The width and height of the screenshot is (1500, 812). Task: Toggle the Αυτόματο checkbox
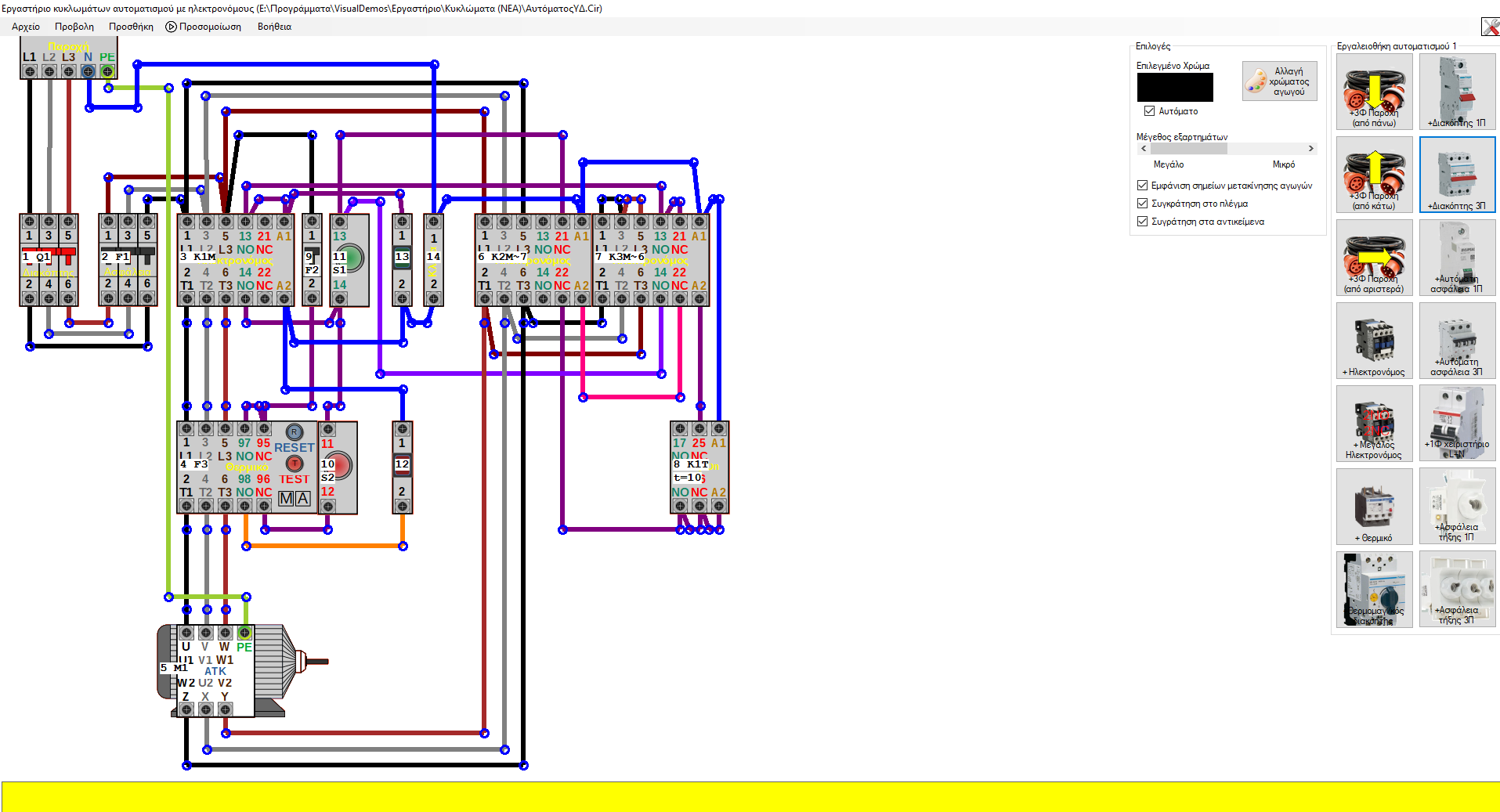point(1150,111)
